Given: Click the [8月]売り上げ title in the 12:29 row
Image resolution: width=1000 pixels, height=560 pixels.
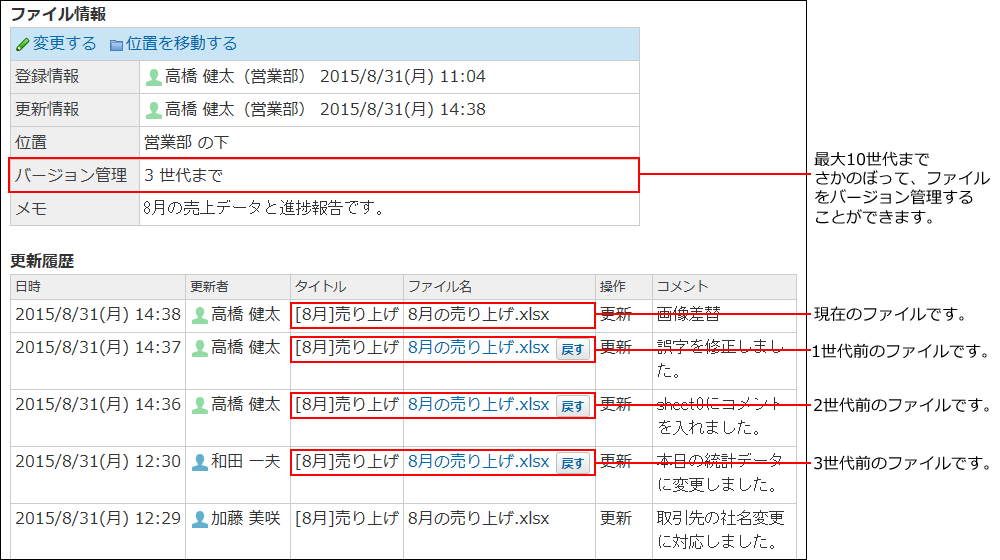Looking at the screenshot, I should coord(346,519).
